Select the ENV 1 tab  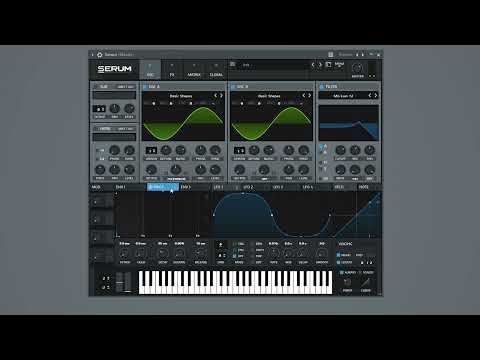click(121, 187)
